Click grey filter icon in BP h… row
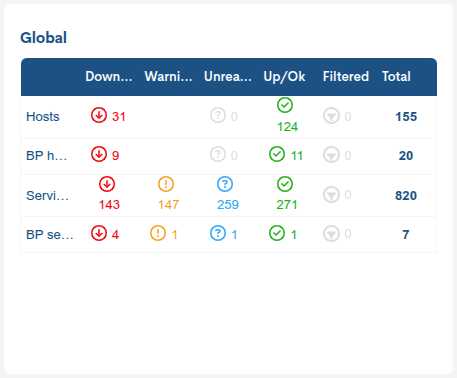Viewport: 457px width, 378px height. point(331,155)
